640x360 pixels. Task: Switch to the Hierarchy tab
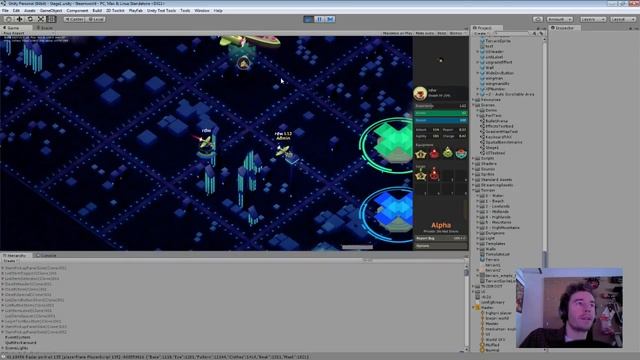tap(16, 256)
